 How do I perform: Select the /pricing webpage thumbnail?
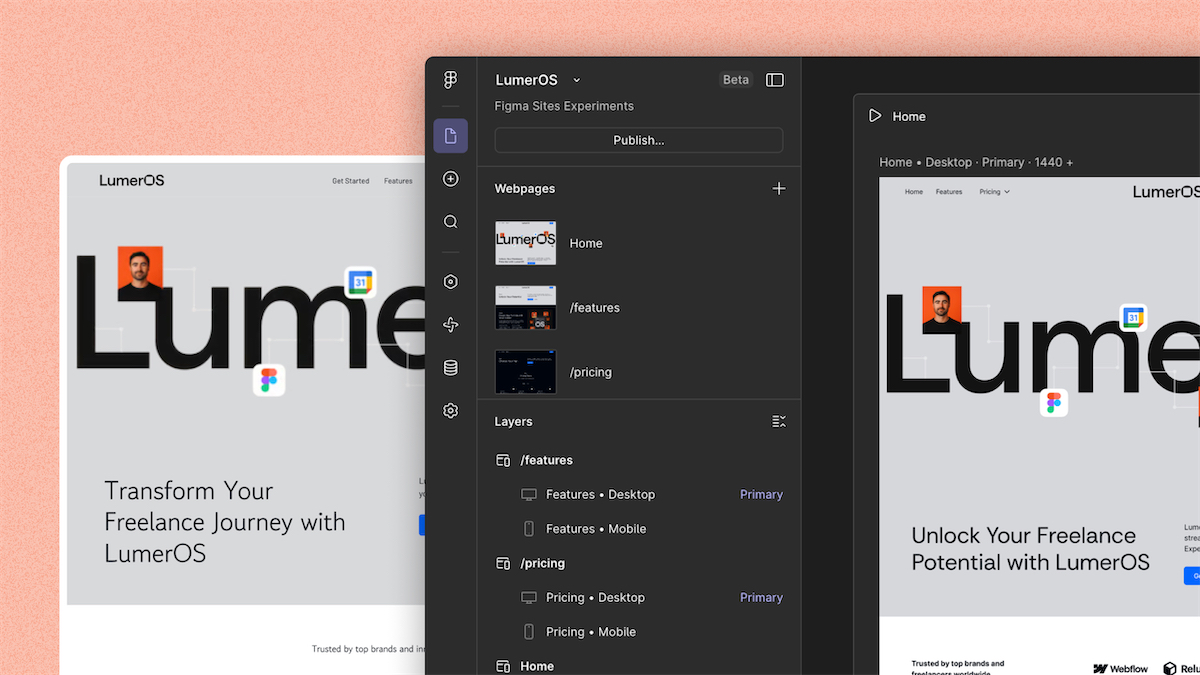pyautogui.click(x=526, y=372)
